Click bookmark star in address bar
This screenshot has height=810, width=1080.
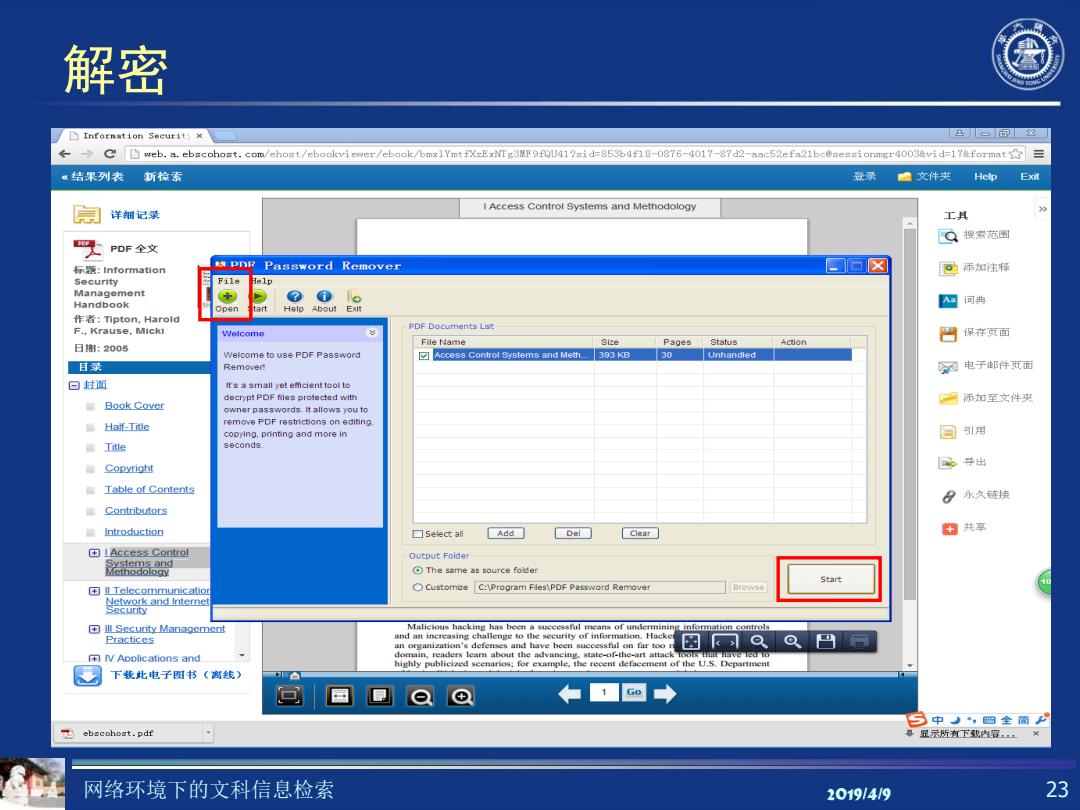pyautogui.click(x=1015, y=154)
